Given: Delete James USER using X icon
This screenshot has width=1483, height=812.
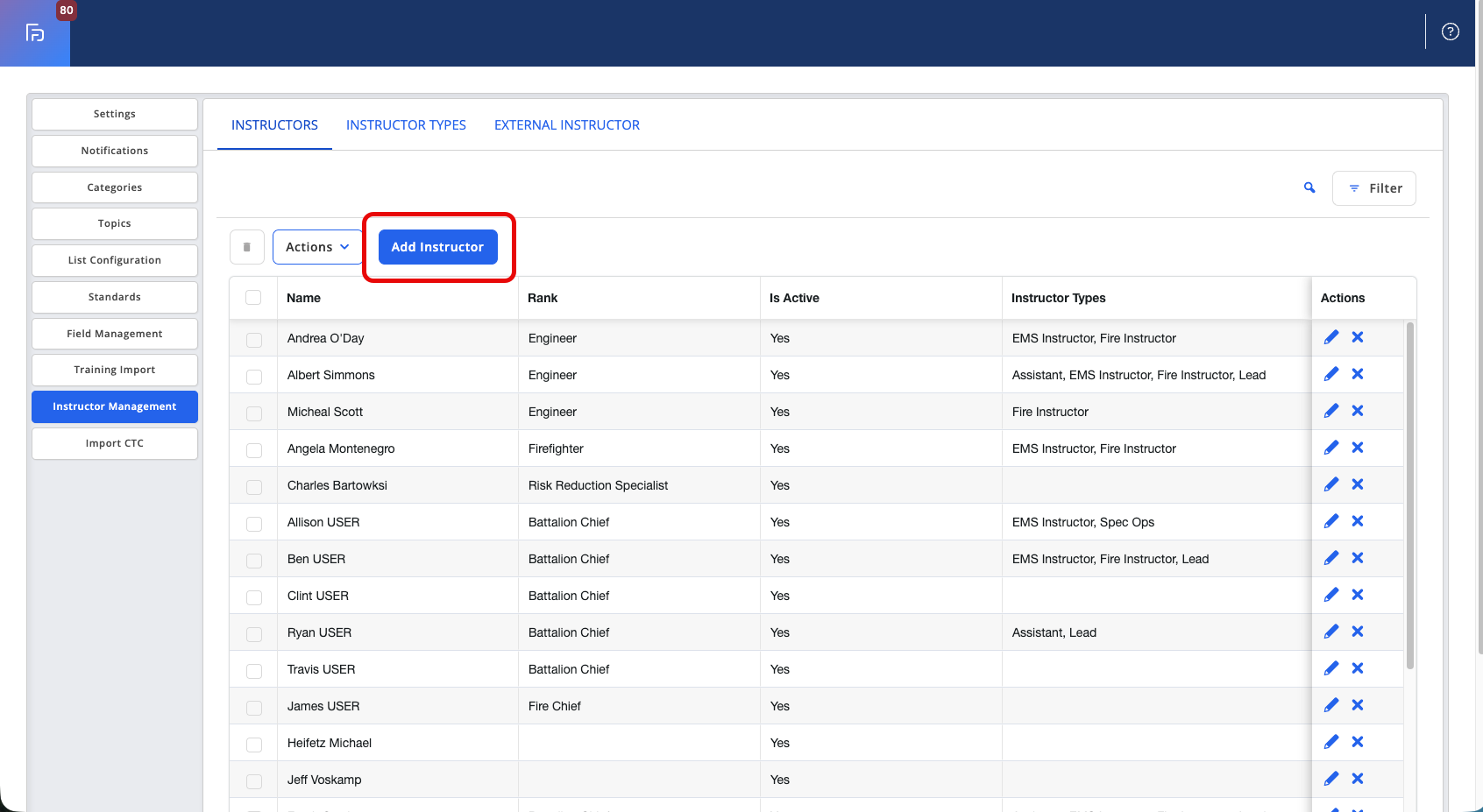Looking at the screenshot, I should coord(1358,705).
